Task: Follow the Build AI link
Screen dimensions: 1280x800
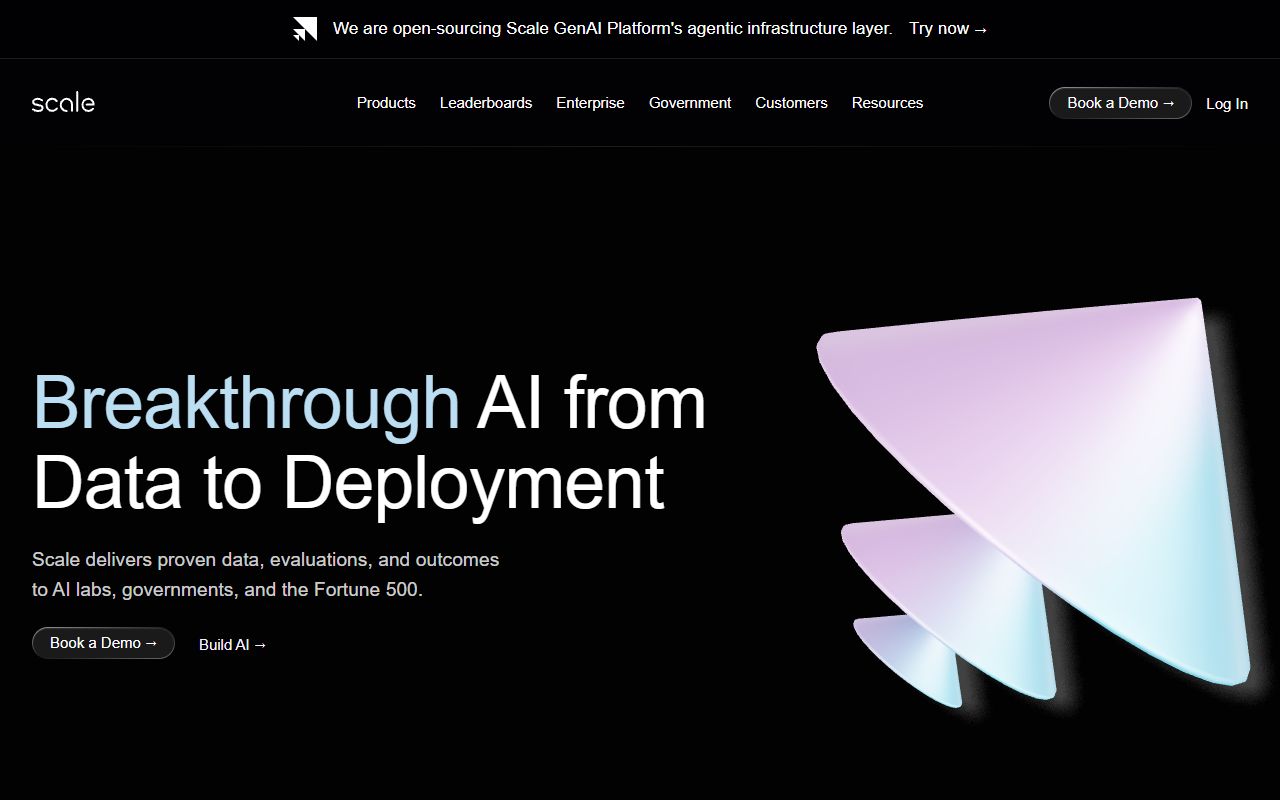Action: pos(233,645)
